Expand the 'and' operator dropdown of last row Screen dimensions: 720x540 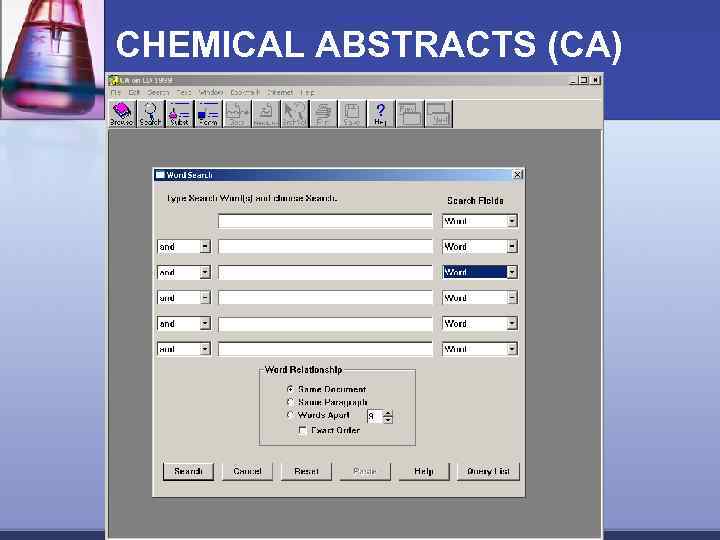[205, 349]
